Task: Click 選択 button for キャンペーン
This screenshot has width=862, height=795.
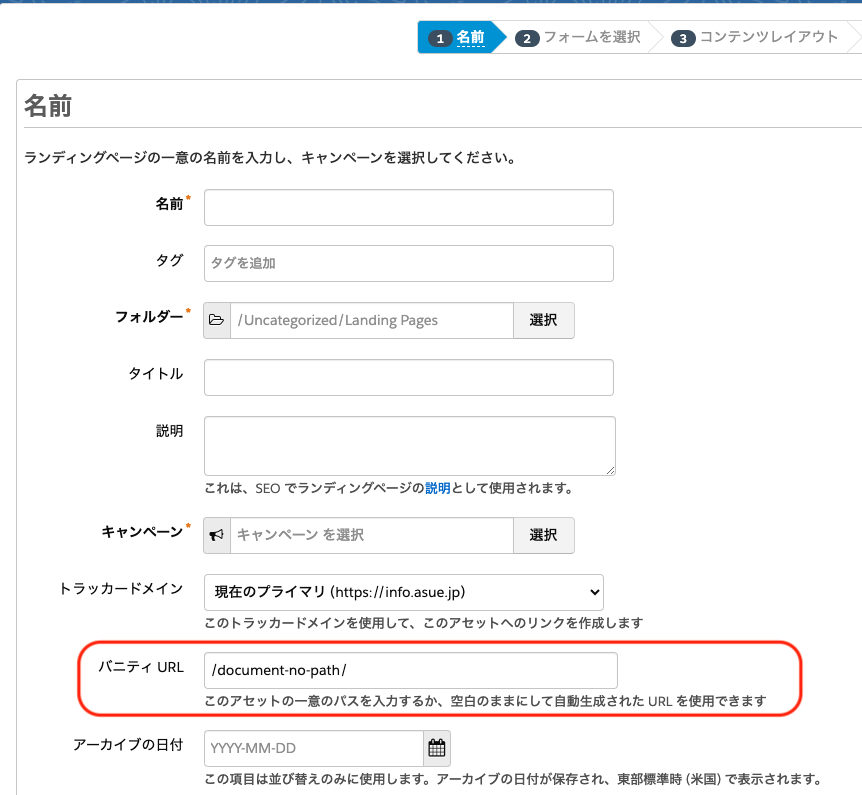Action: pos(544,535)
